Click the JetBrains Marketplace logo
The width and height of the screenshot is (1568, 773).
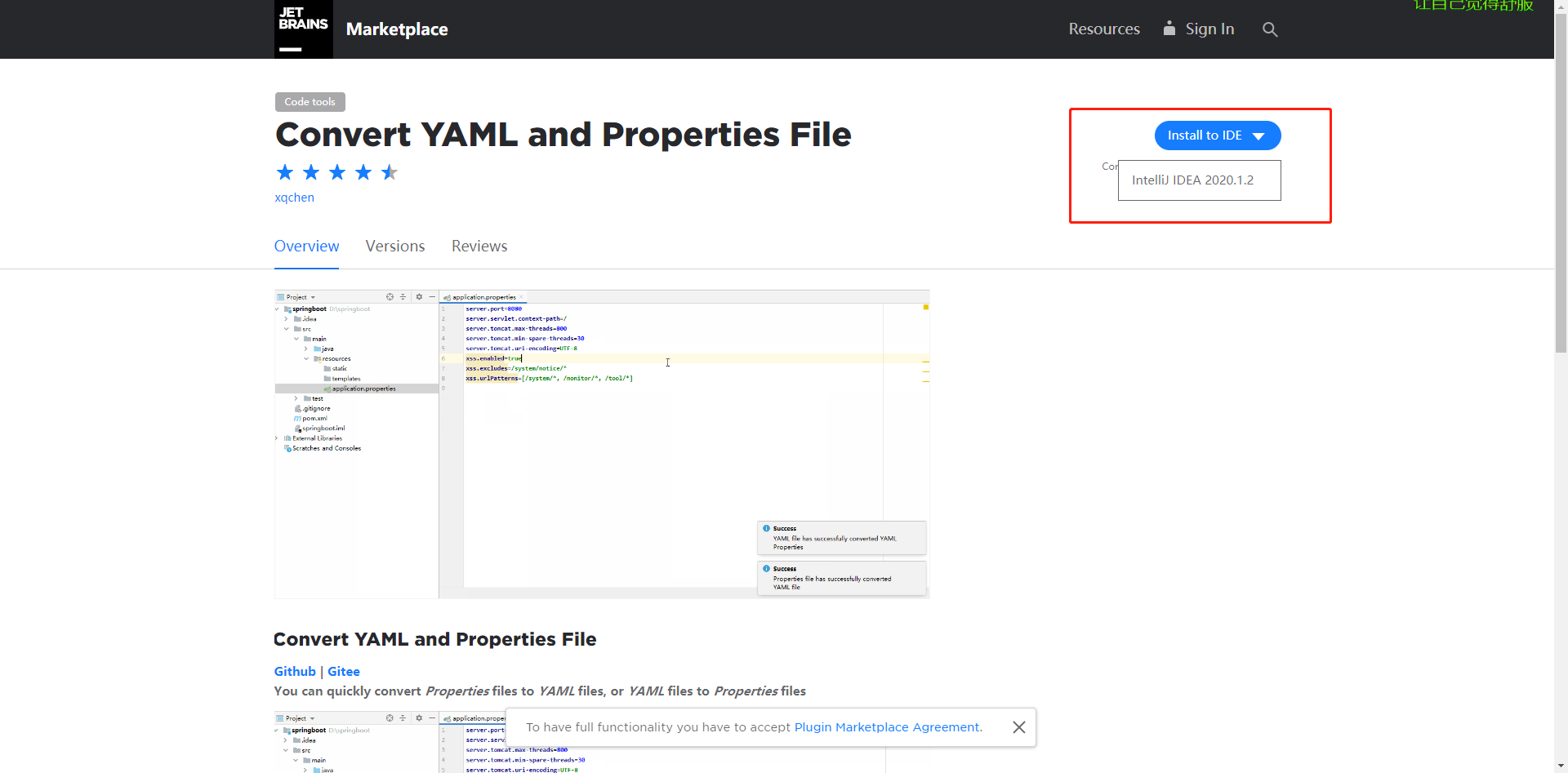click(x=304, y=29)
